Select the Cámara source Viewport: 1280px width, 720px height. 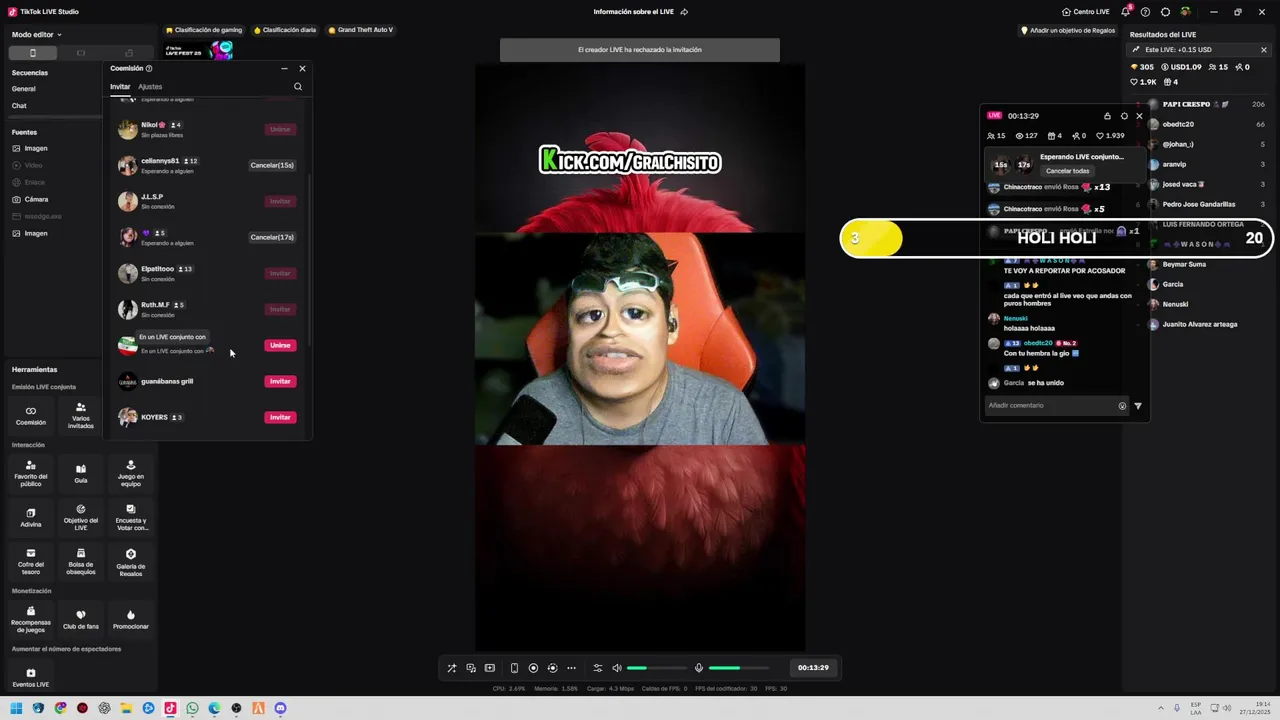36,199
